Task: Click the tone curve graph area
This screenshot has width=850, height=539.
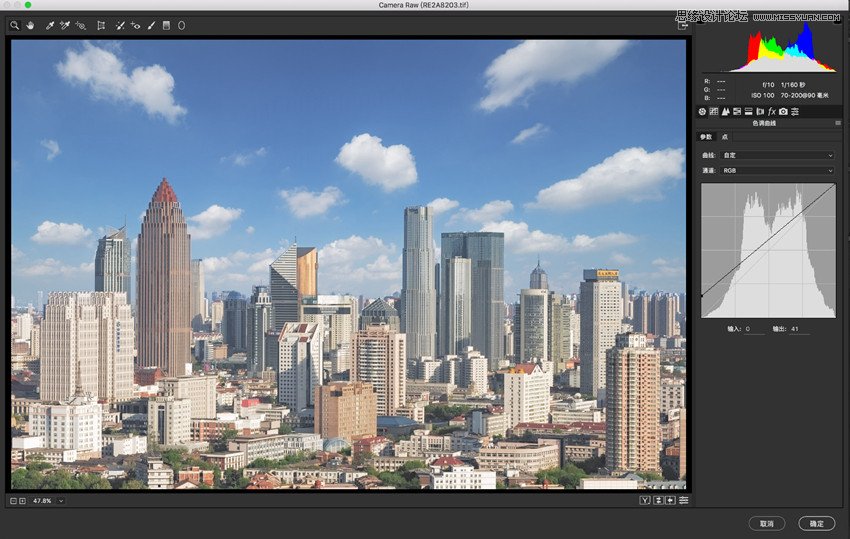Action: point(768,250)
